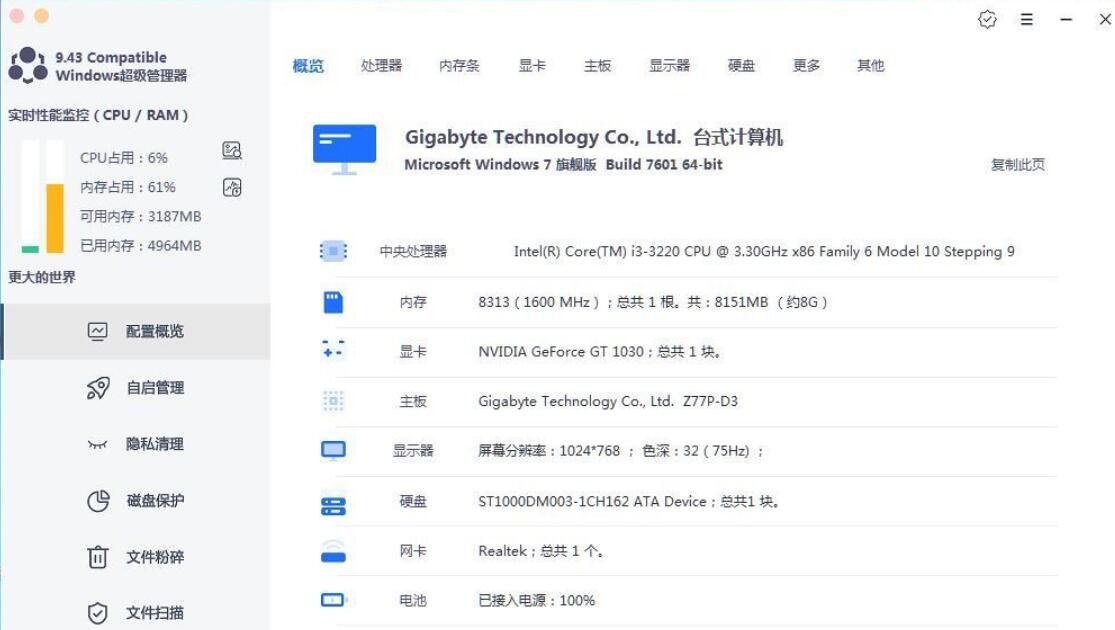Click the 实时性能监控 (CPU / RAM) heading
The image size is (1115, 630).
[98, 115]
